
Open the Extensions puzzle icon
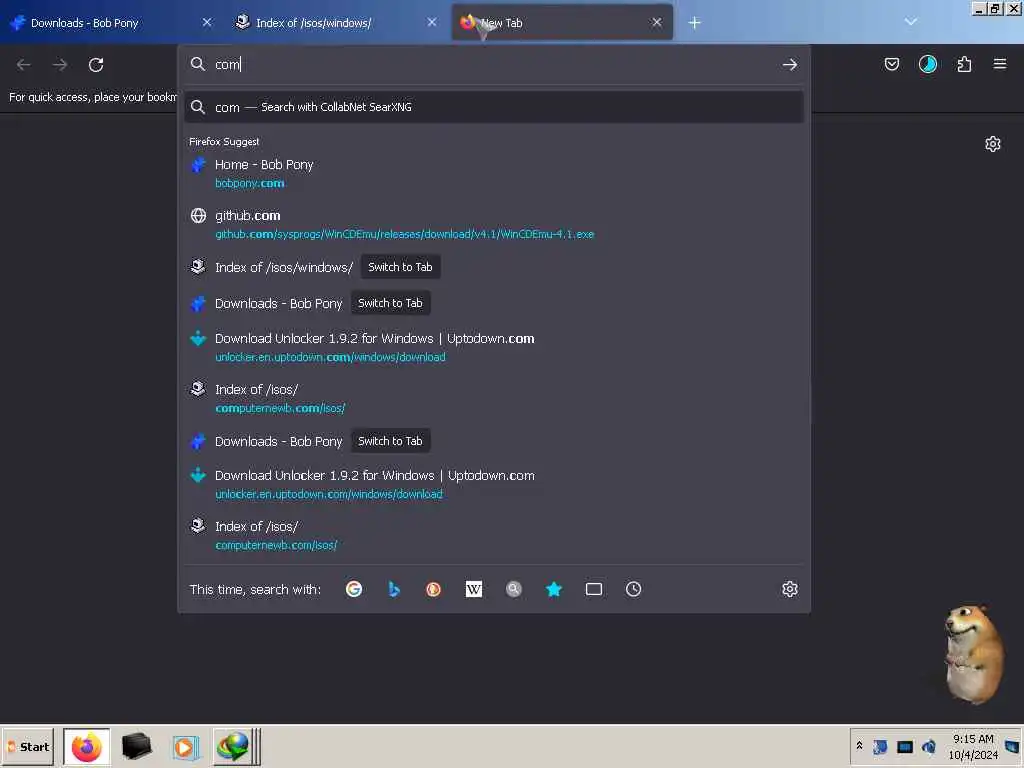click(964, 64)
